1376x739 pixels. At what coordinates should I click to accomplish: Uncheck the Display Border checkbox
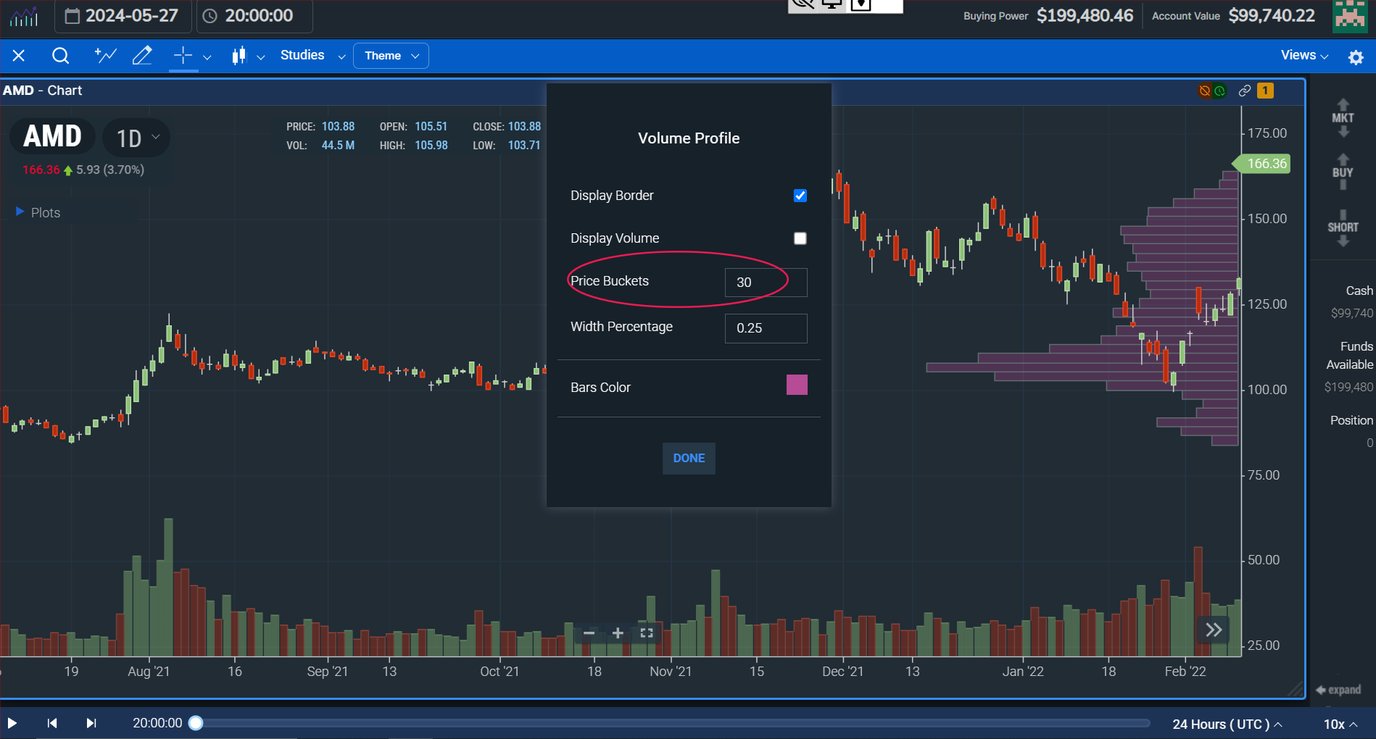coord(800,195)
